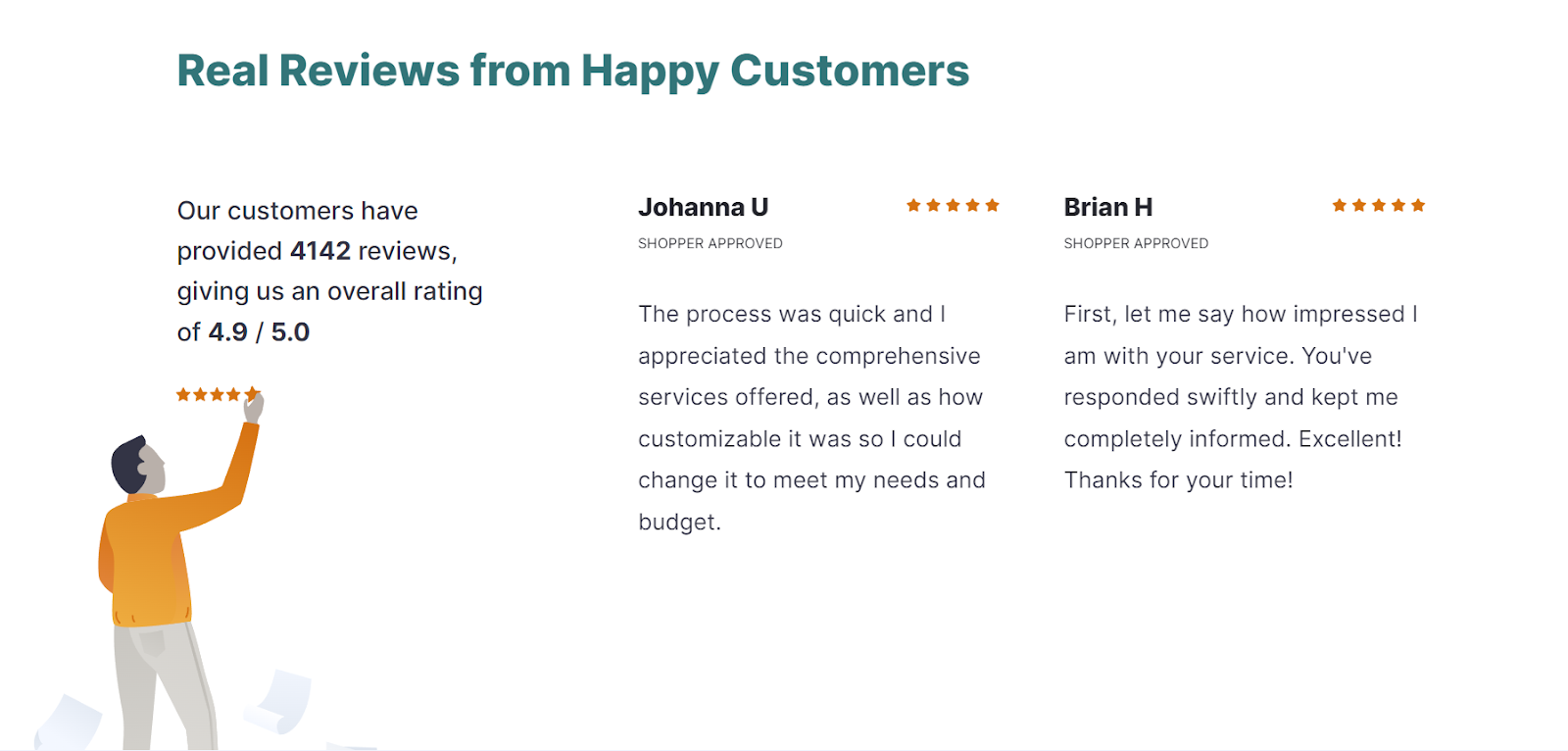Click Brian H's five-star rating
This screenshot has height=751, width=1568.
pyautogui.click(x=1379, y=205)
